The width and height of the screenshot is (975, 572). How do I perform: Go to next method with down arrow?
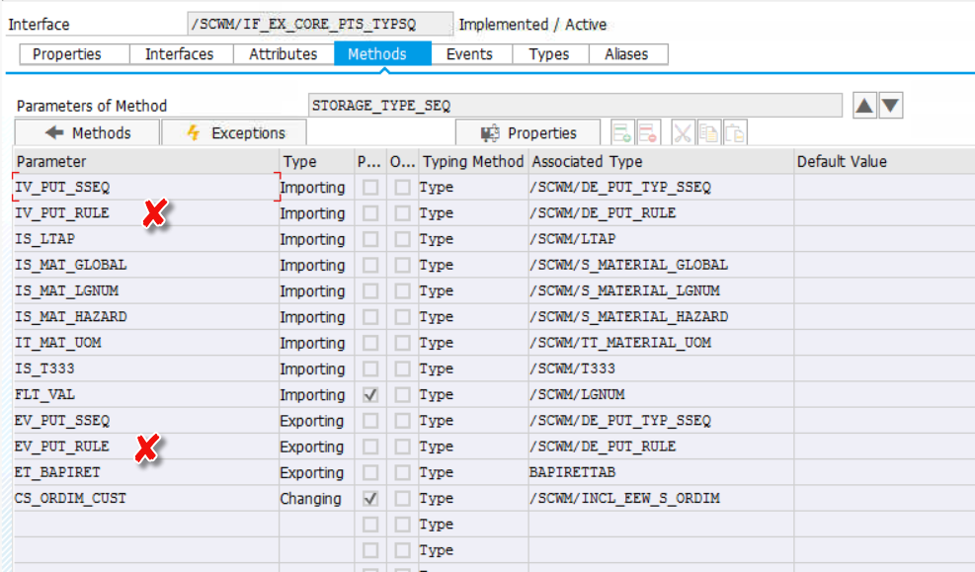[890, 106]
